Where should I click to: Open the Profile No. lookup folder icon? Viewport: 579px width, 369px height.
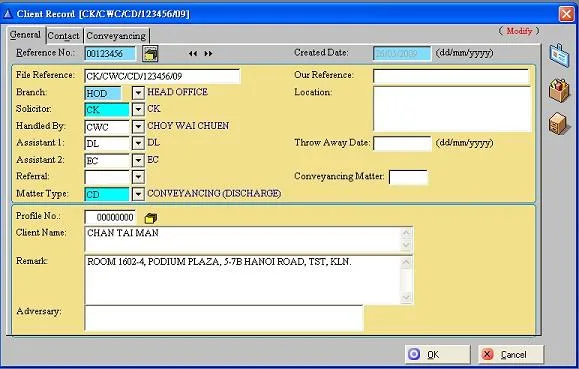(151, 218)
